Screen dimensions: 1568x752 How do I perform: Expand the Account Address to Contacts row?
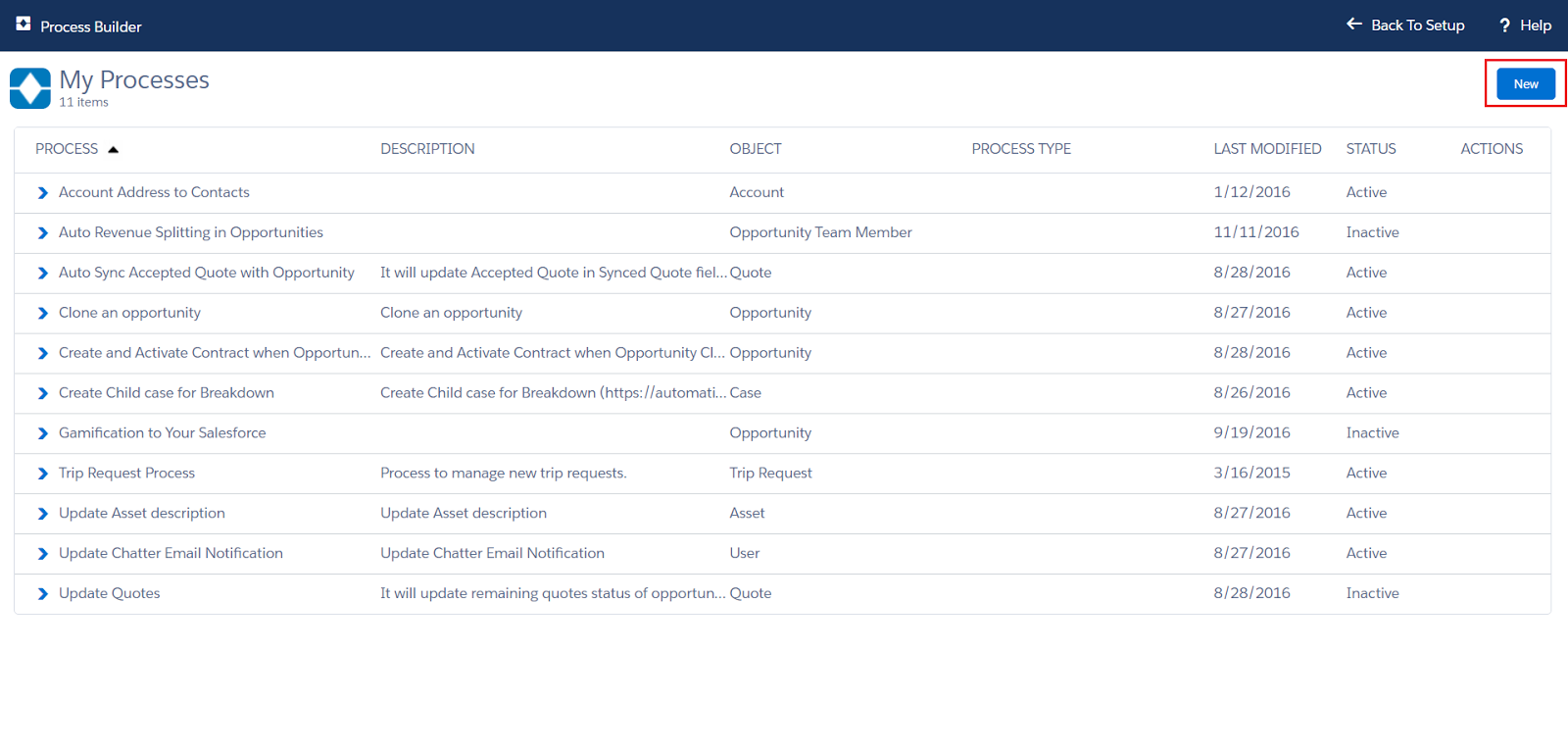pos(42,193)
